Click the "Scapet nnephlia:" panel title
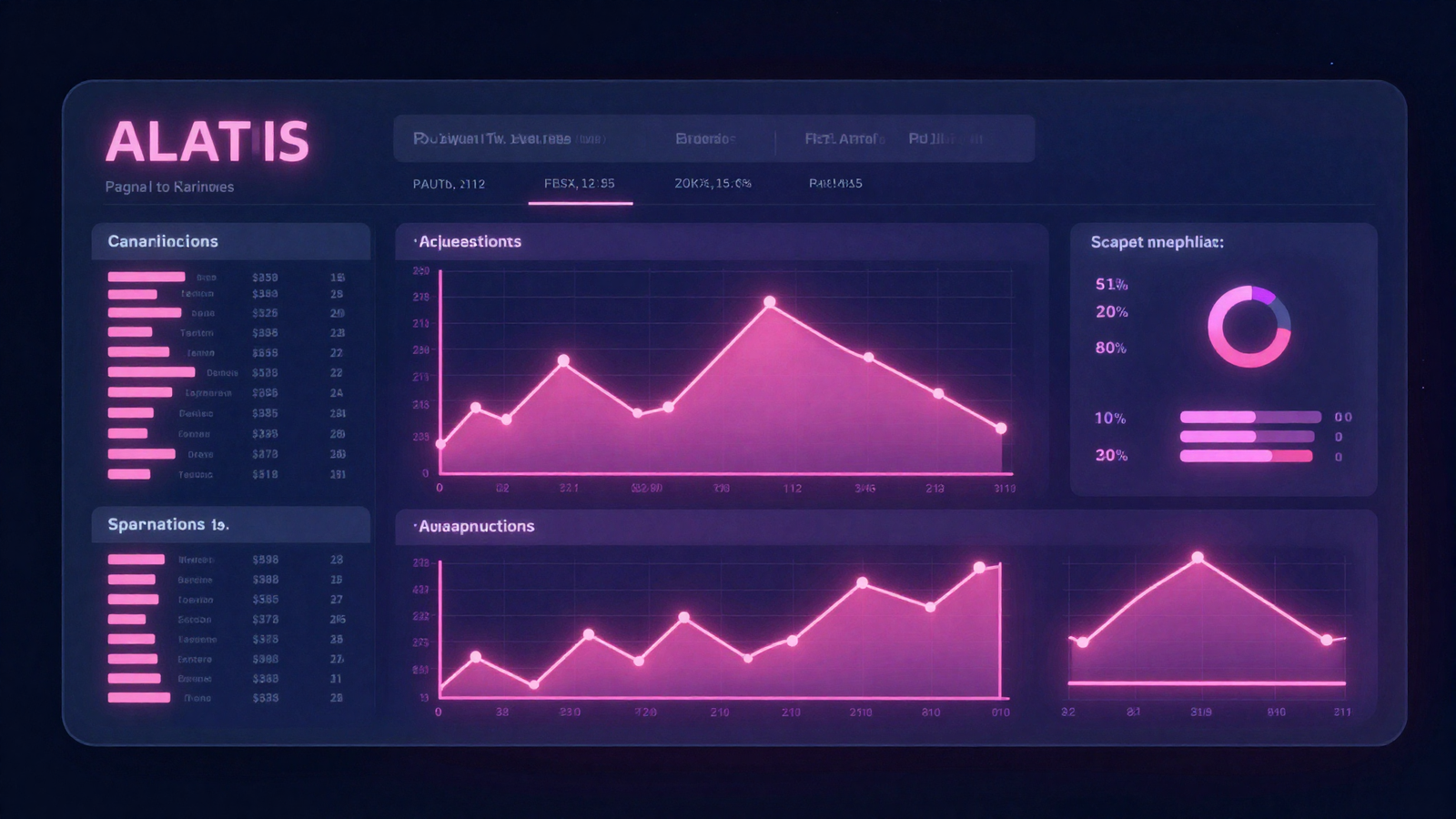Image resolution: width=1456 pixels, height=819 pixels. (x=1157, y=242)
